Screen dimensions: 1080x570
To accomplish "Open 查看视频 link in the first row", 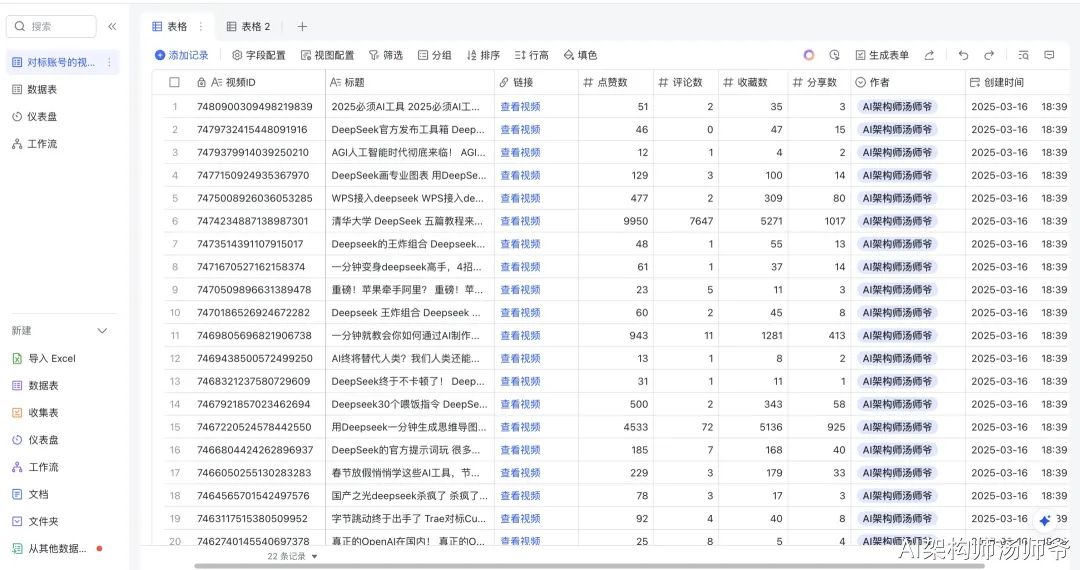I will (520, 107).
